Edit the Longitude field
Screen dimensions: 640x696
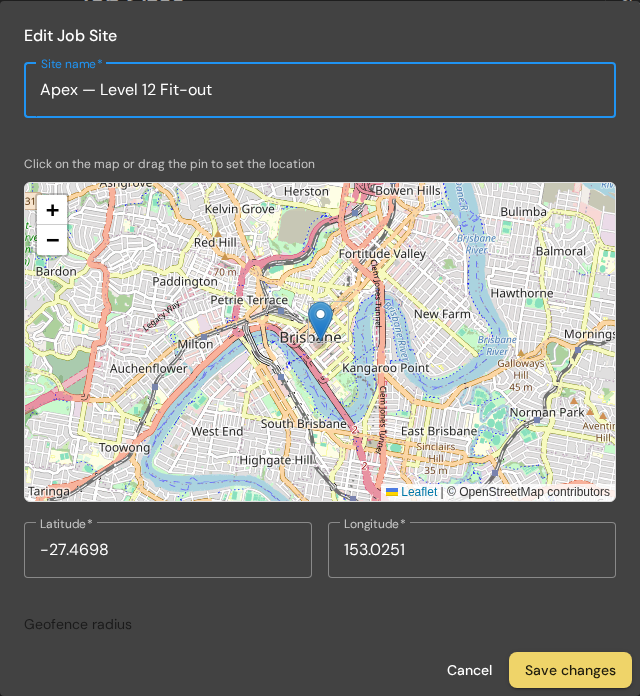pos(472,550)
